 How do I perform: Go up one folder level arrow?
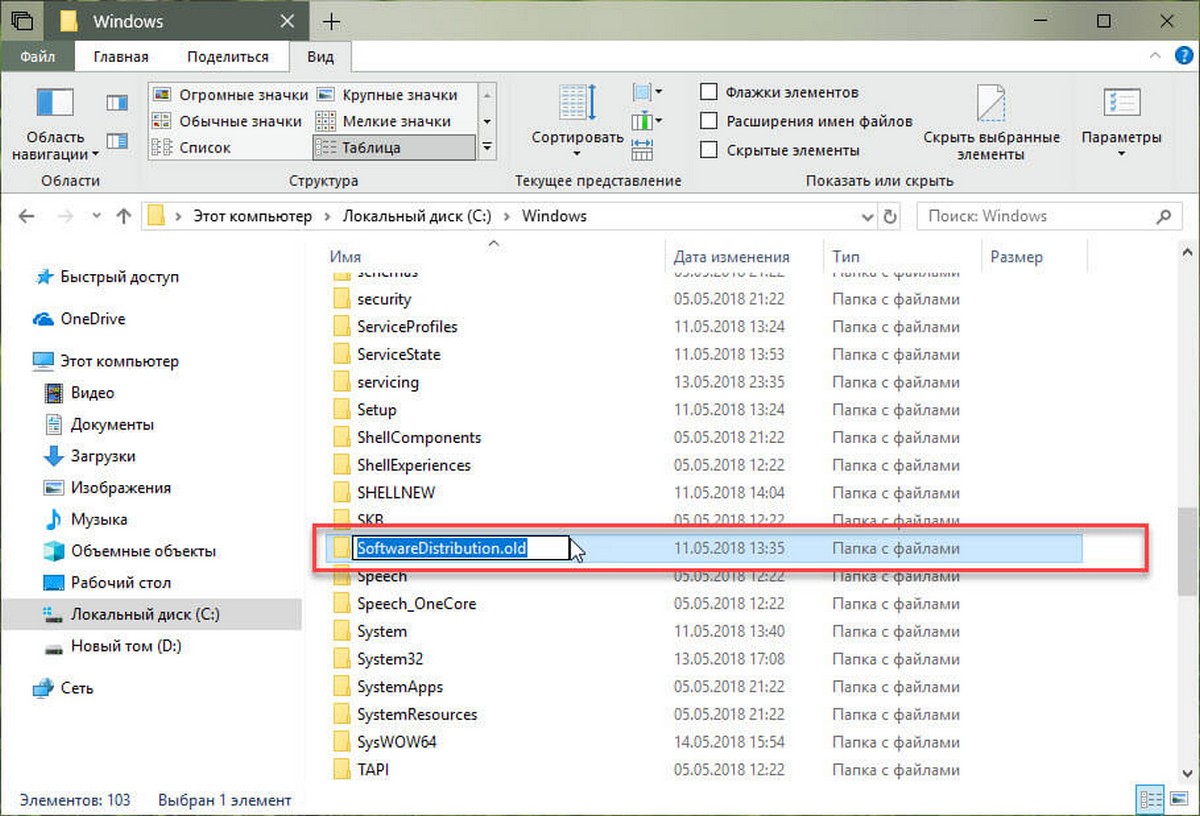[123, 216]
